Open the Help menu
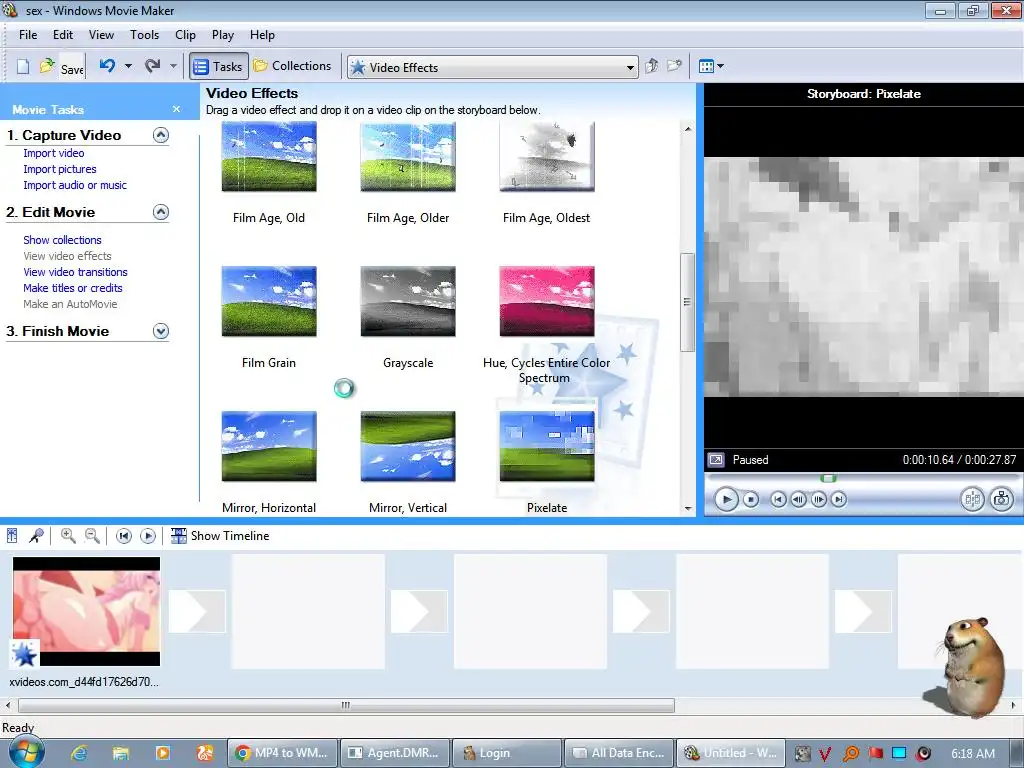Screen dimensions: 1024x768 [263, 35]
